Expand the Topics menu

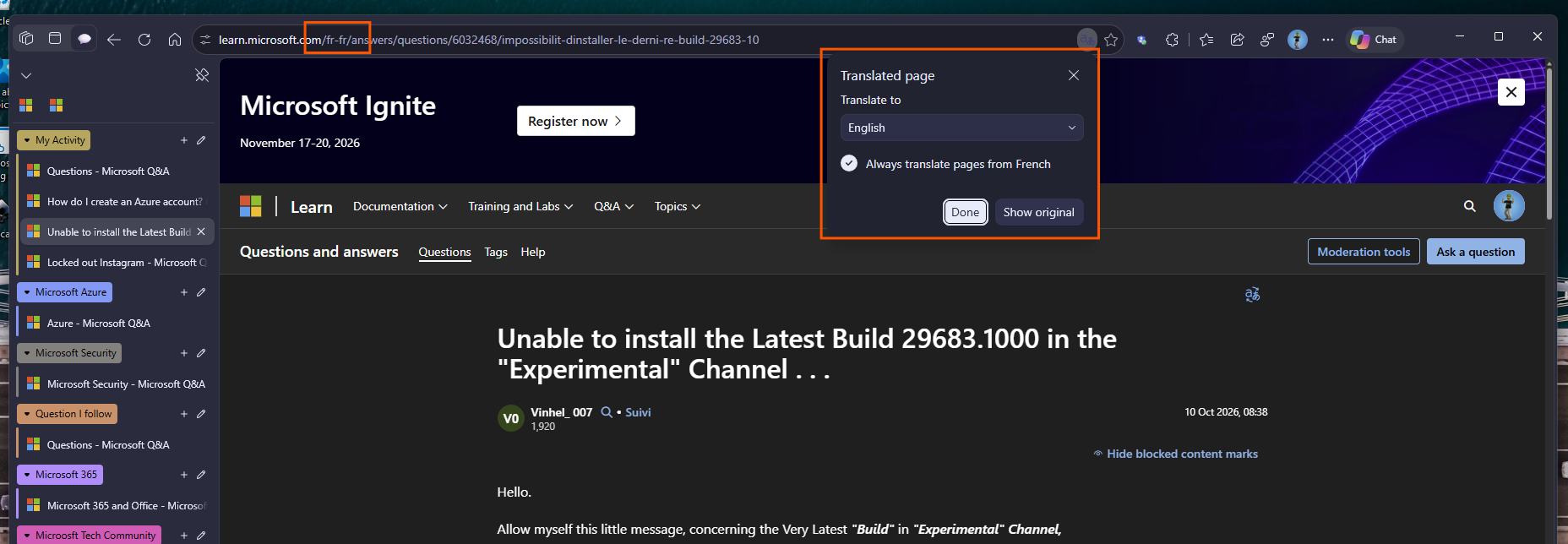tap(678, 206)
